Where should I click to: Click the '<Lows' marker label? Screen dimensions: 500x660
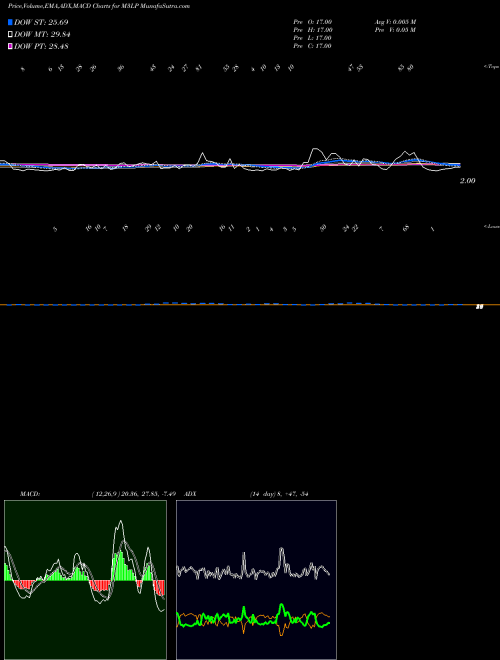coord(492,226)
